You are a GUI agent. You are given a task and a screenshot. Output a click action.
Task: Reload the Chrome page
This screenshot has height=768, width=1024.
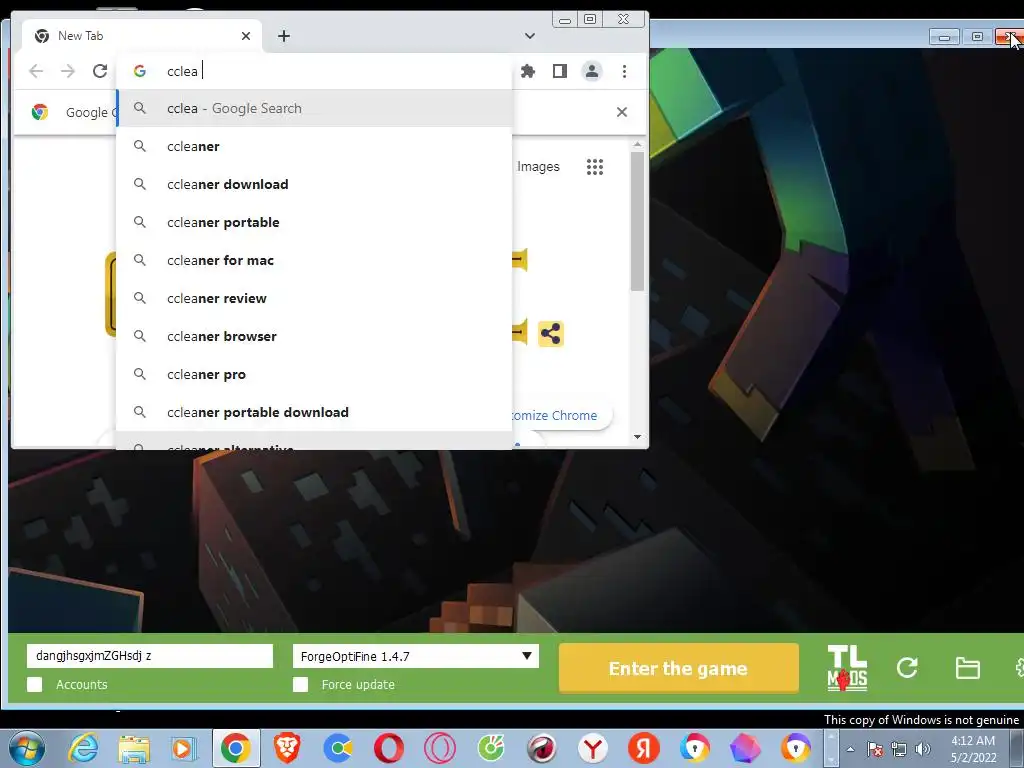coord(100,71)
